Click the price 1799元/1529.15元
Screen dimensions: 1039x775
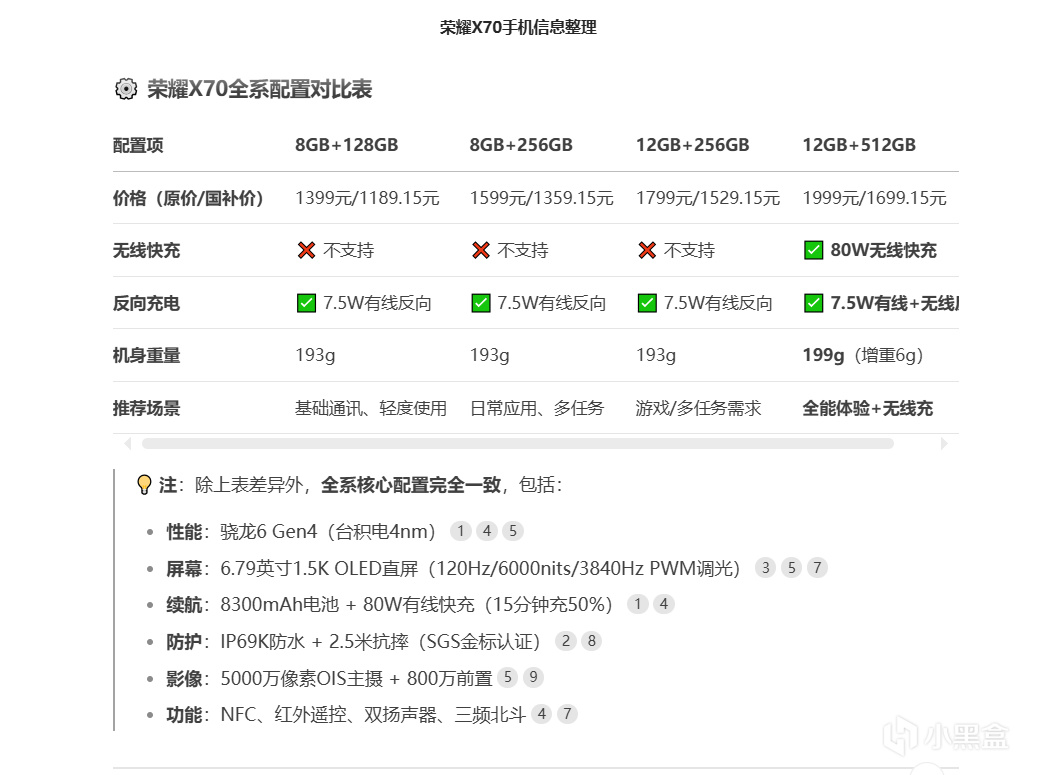click(708, 198)
